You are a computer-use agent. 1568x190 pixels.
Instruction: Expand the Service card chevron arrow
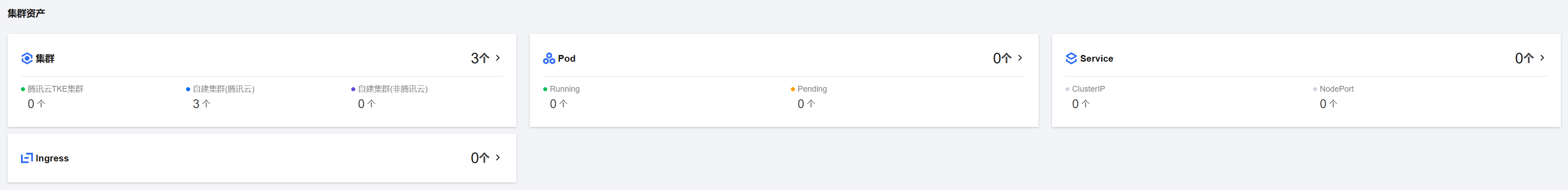pyautogui.click(x=1543, y=58)
